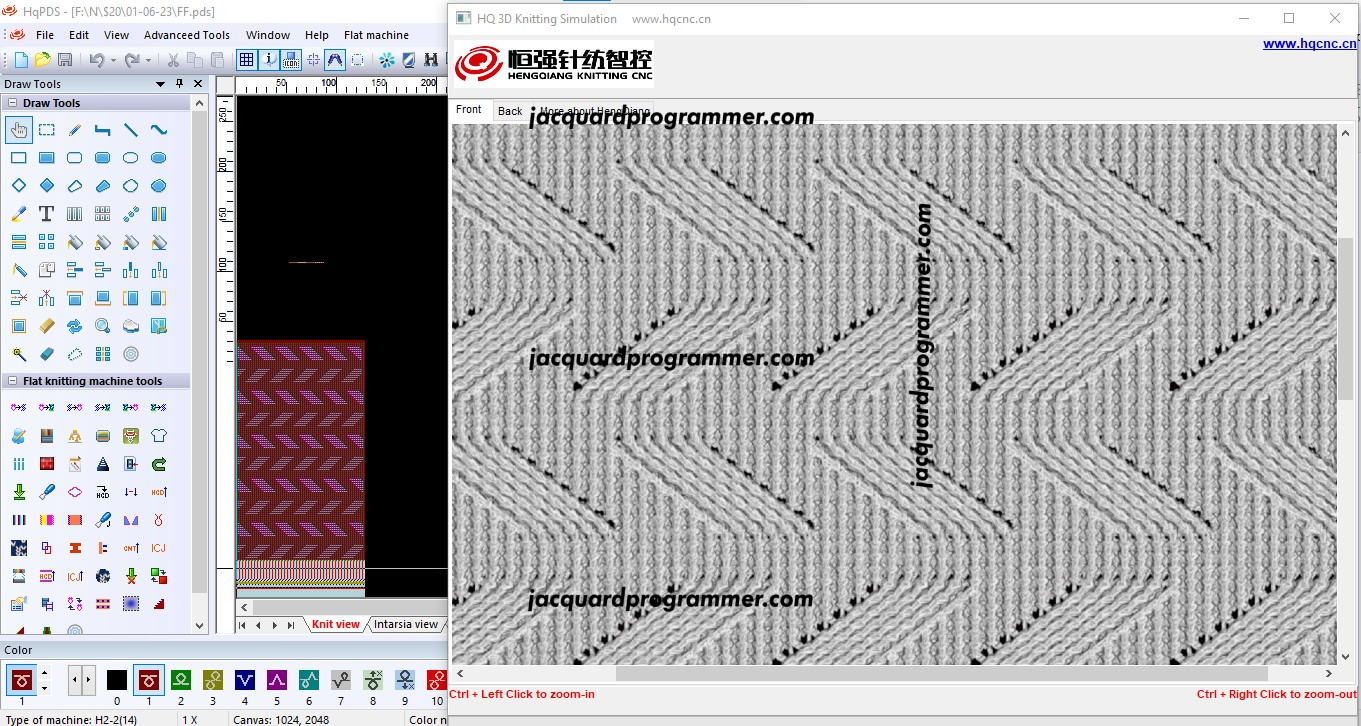The height and width of the screenshot is (726, 1361).
Task: Open the Edit menu
Action: (79, 35)
